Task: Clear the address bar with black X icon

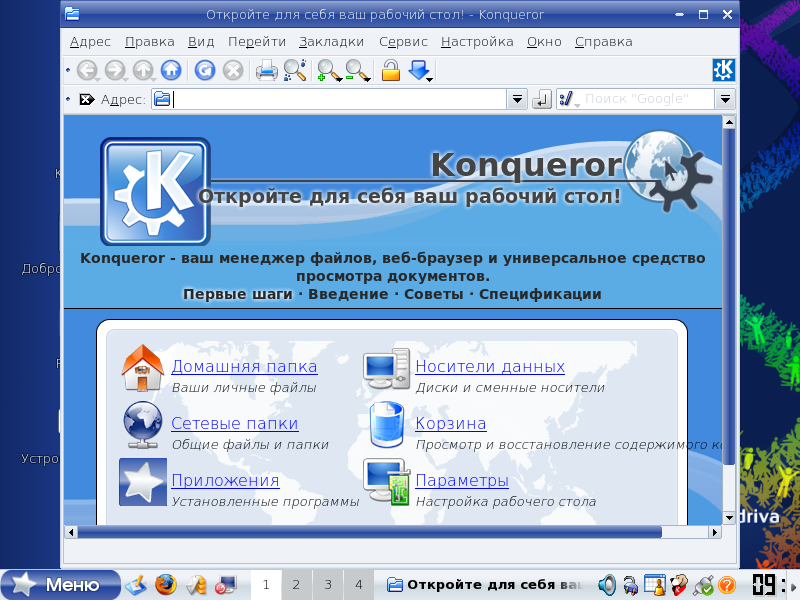Action: pos(87,99)
